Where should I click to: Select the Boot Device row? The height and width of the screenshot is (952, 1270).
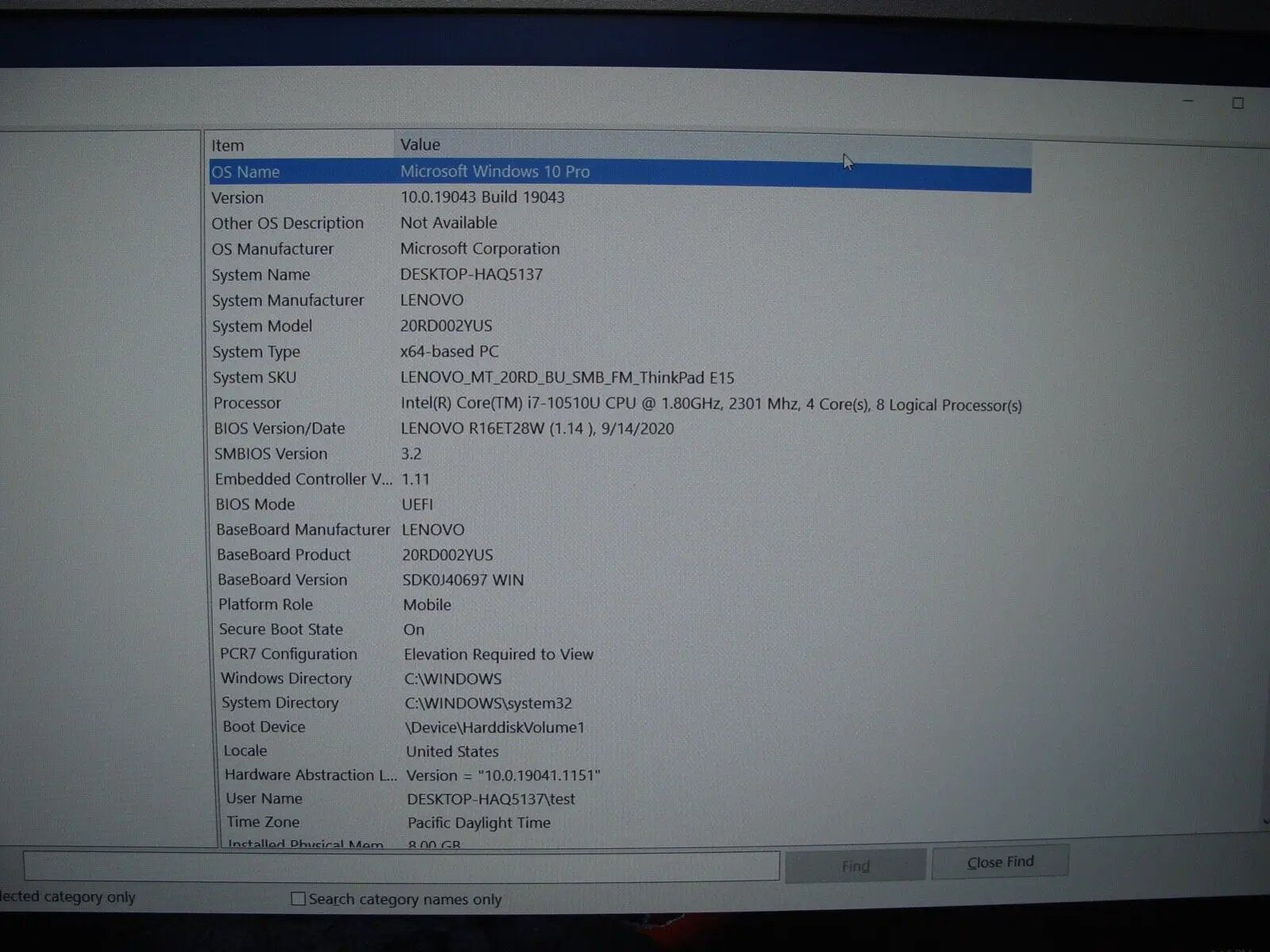[620, 727]
